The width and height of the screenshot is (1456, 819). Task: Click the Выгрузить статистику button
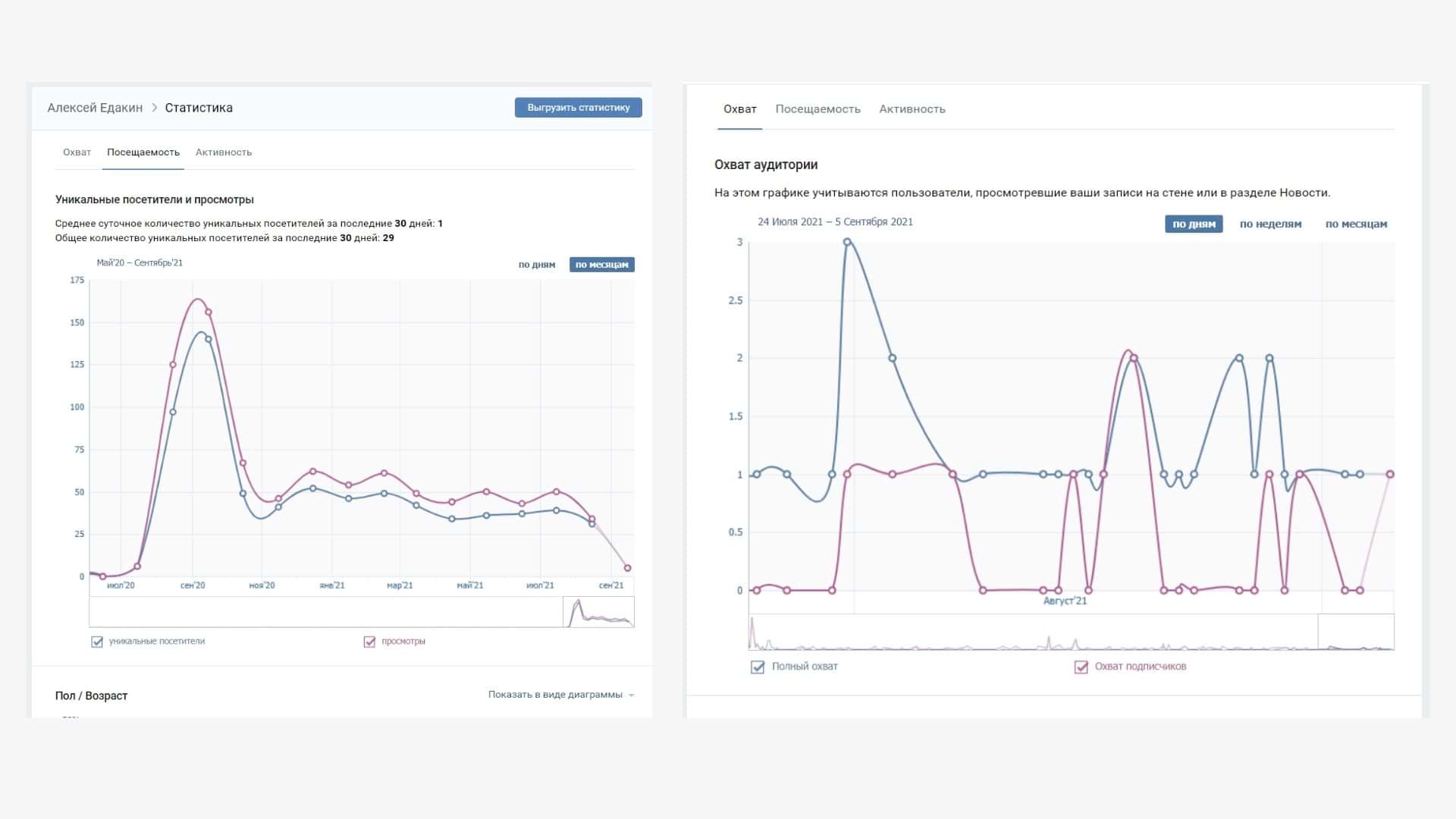579,108
